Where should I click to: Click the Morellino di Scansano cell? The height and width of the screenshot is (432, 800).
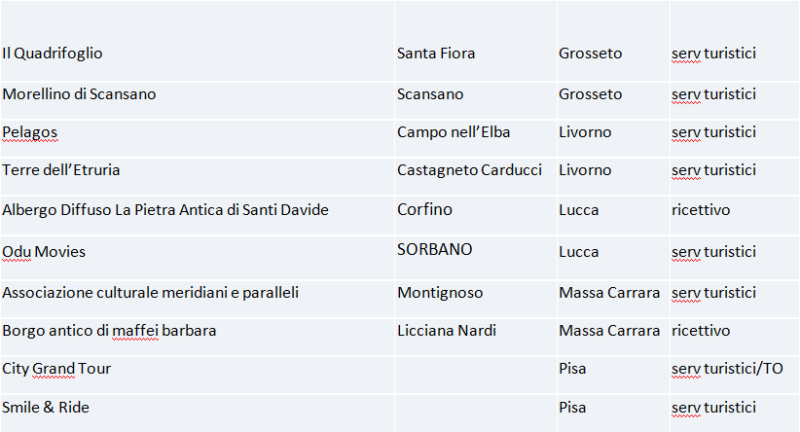[x=79, y=94]
